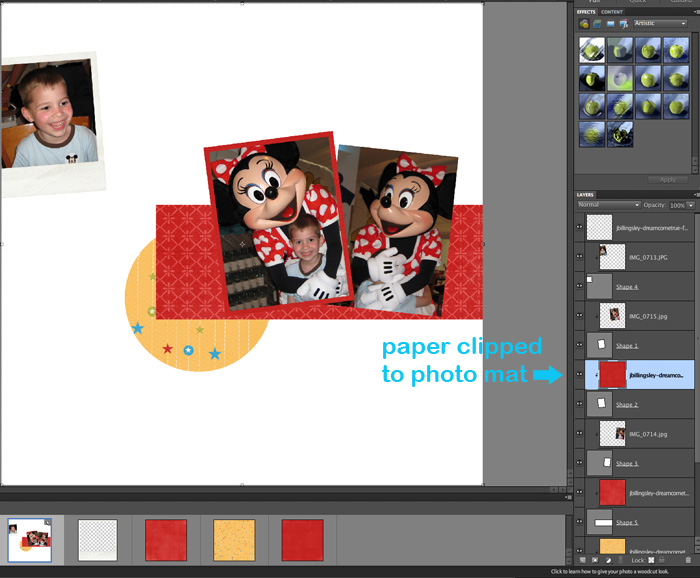Click the LAYERS panel tab
This screenshot has height=578, width=700.
click(585, 195)
